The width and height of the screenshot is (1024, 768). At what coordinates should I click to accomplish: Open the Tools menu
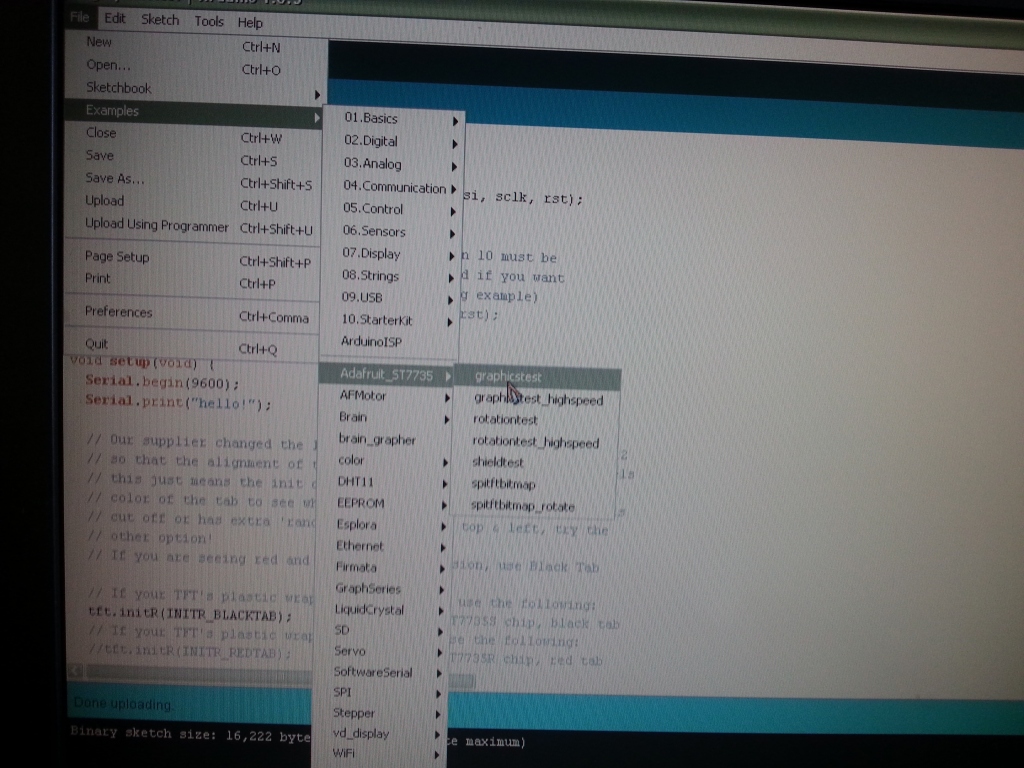pyautogui.click(x=209, y=22)
